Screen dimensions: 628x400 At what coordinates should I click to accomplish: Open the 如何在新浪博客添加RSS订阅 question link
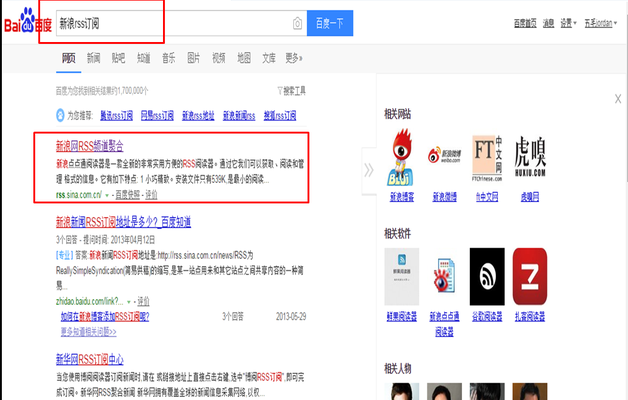tap(105, 317)
